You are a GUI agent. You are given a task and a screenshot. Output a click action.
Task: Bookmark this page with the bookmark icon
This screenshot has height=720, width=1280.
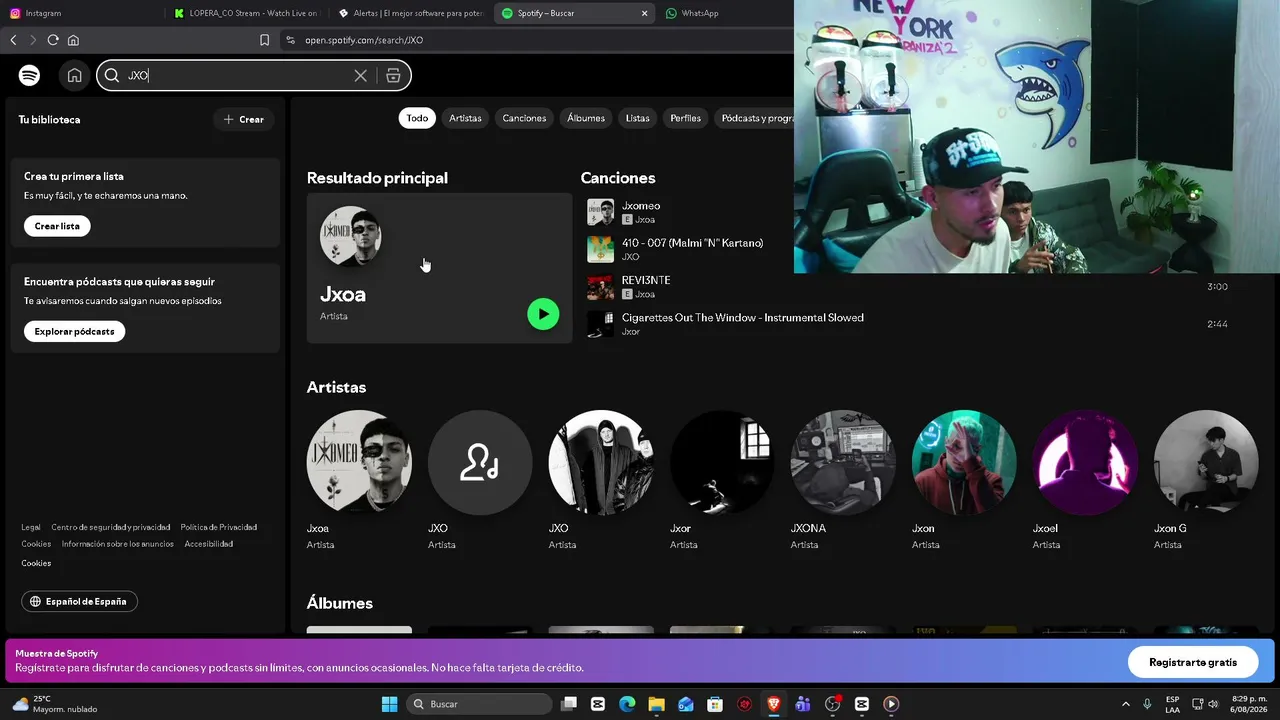click(x=264, y=40)
